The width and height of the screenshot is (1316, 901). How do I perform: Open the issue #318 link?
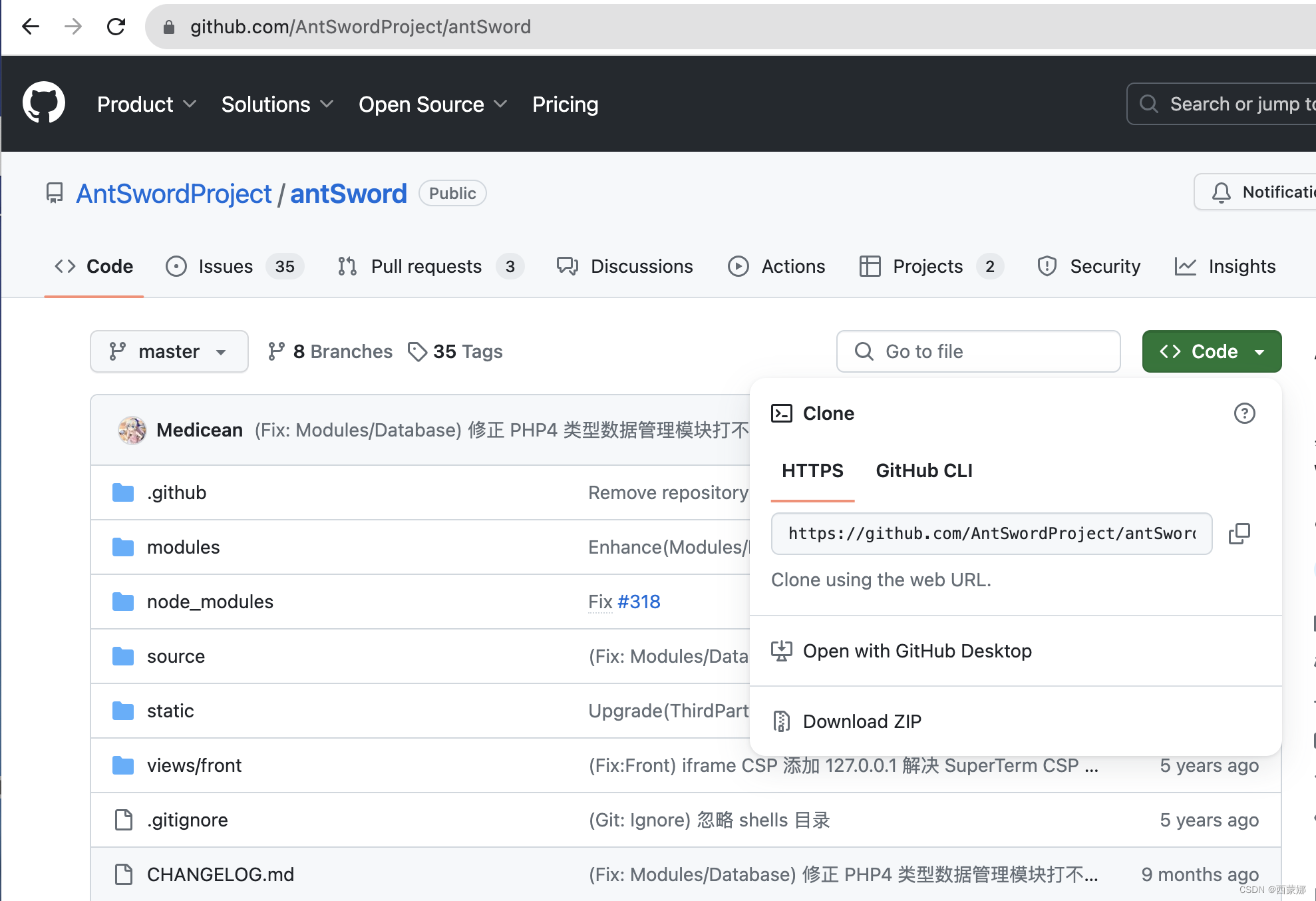click(x=639, y=602)
